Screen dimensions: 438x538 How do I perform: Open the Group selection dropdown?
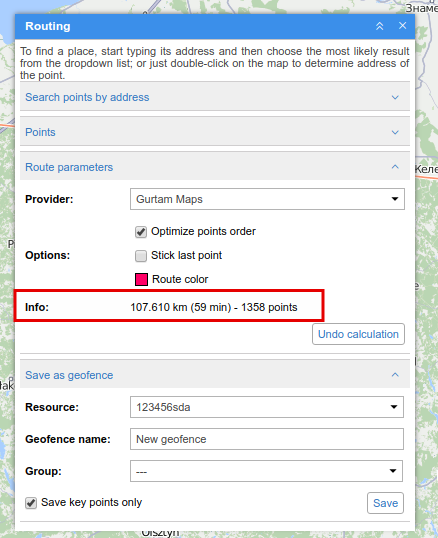pyautogui.click(x=266, y=471)
